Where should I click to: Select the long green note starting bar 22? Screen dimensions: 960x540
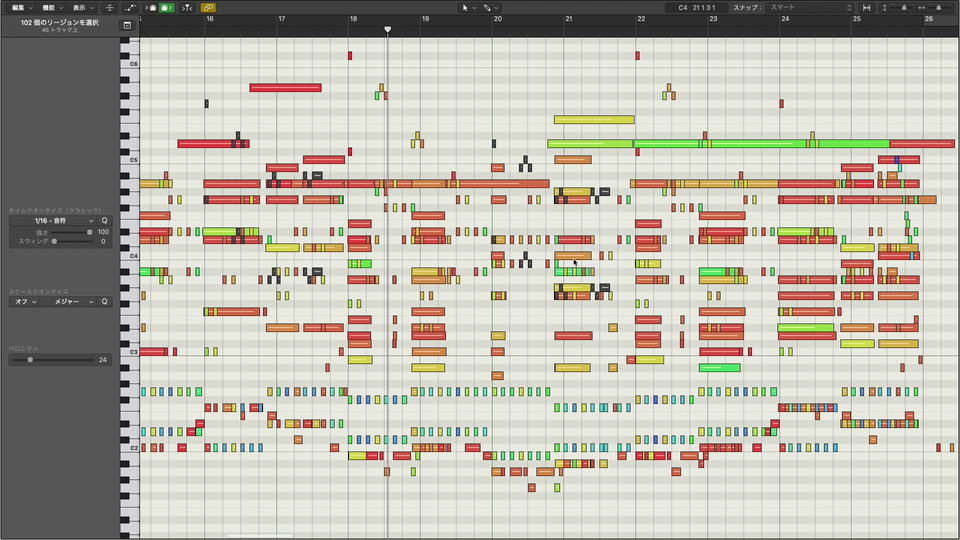click(762, 144)
